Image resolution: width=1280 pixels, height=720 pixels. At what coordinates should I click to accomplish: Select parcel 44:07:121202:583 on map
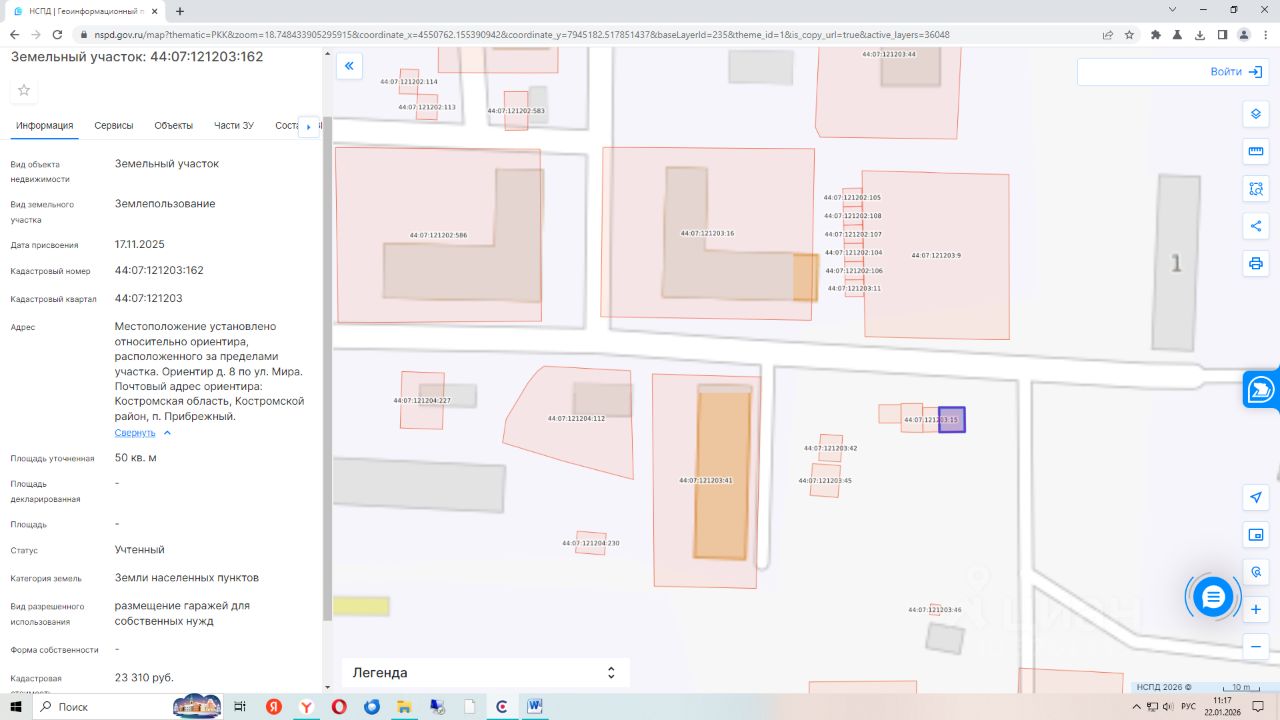click(516, 111)
